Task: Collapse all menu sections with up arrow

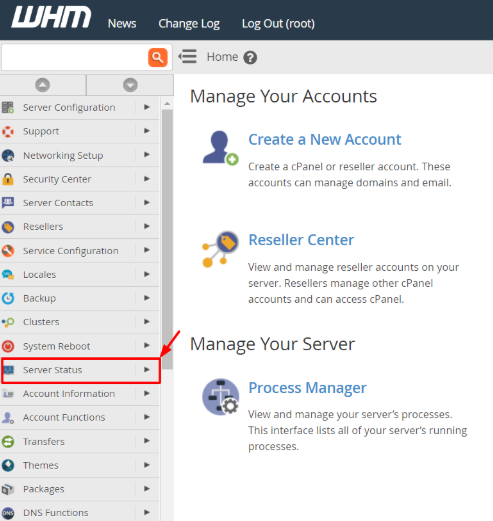Action: click(x=43, y=85)
